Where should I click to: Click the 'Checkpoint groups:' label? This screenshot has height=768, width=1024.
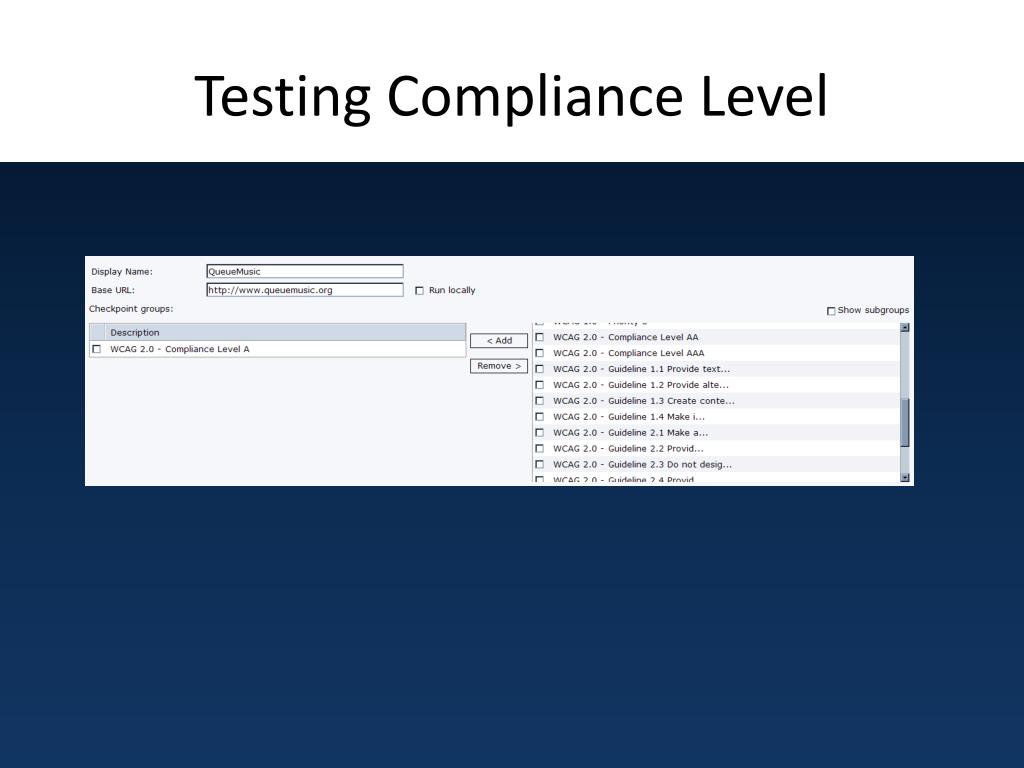(x=131, y=309)
